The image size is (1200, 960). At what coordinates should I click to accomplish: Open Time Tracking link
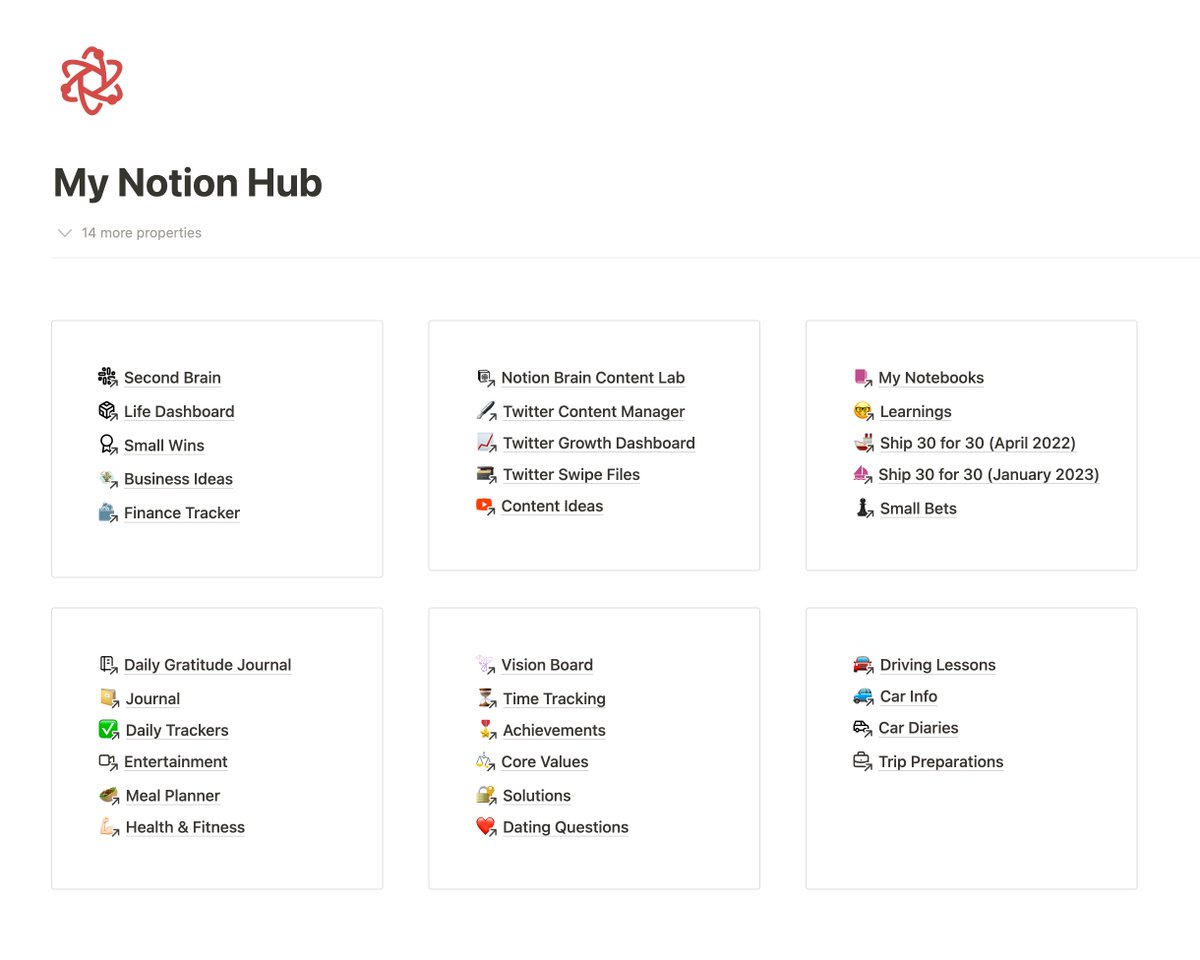pyautogui.click(x=554, y=699)
